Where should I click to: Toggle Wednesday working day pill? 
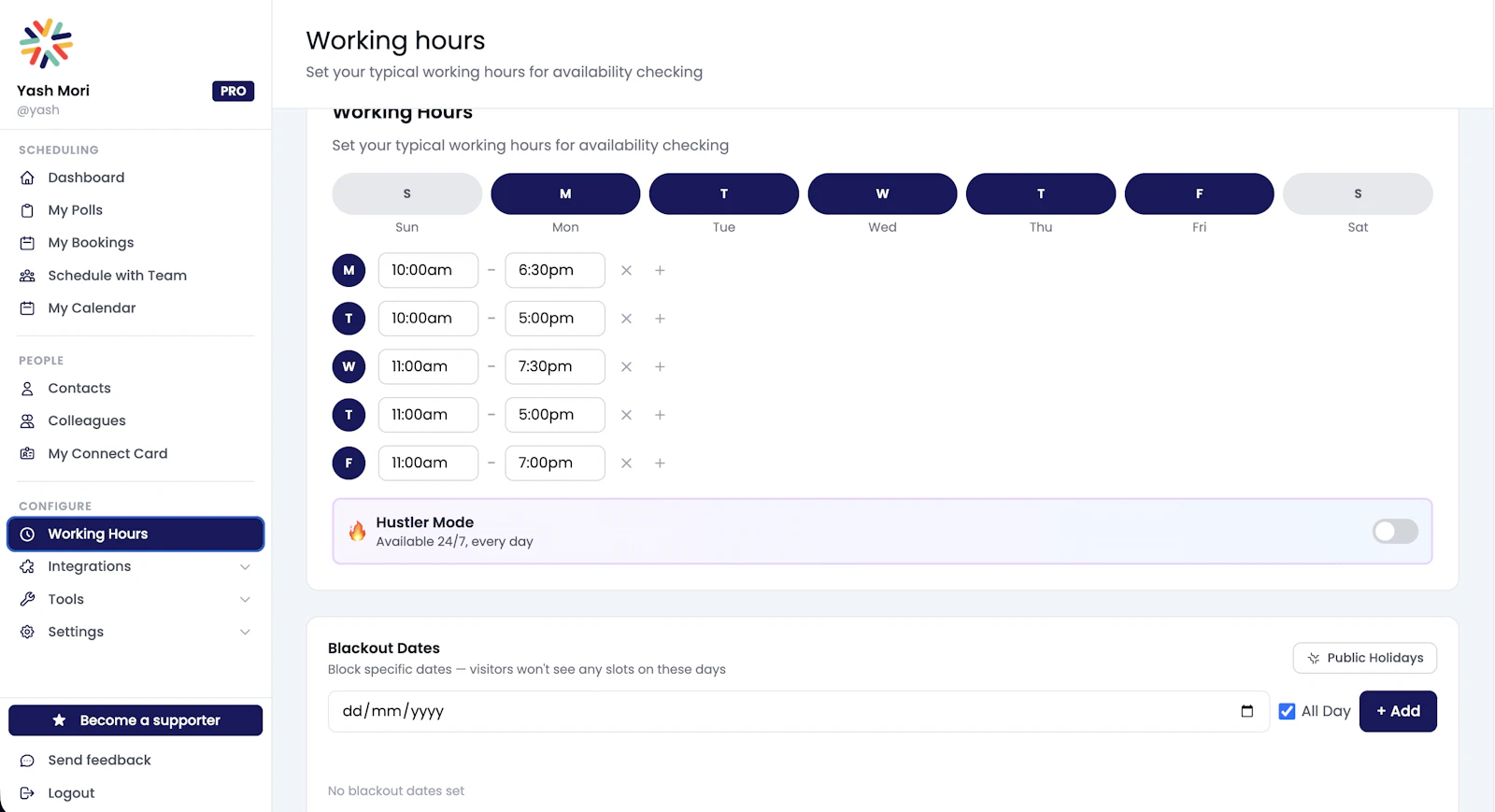tap(882, 193)
